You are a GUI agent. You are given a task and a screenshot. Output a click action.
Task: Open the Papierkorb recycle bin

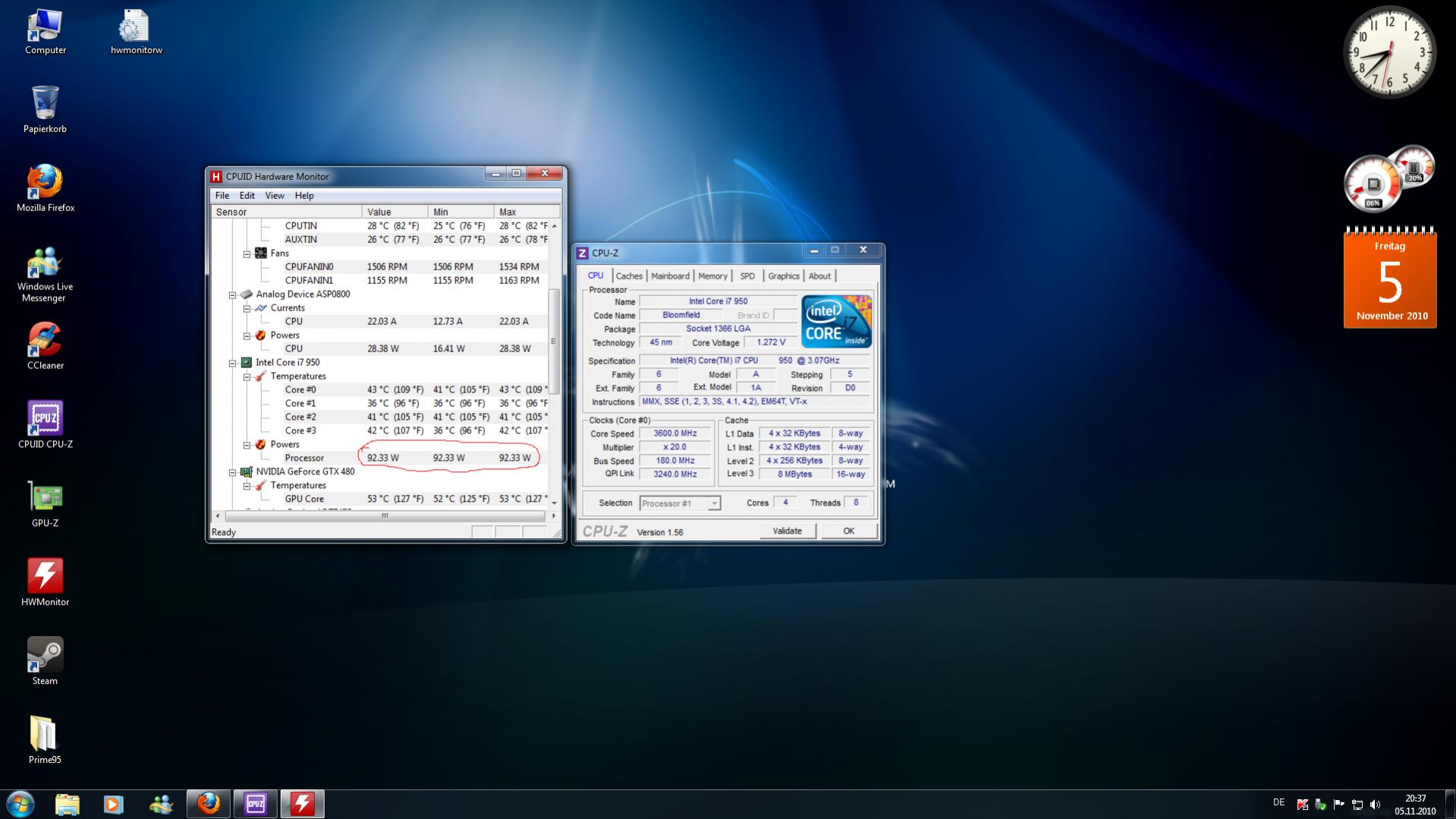coord(45,110)
